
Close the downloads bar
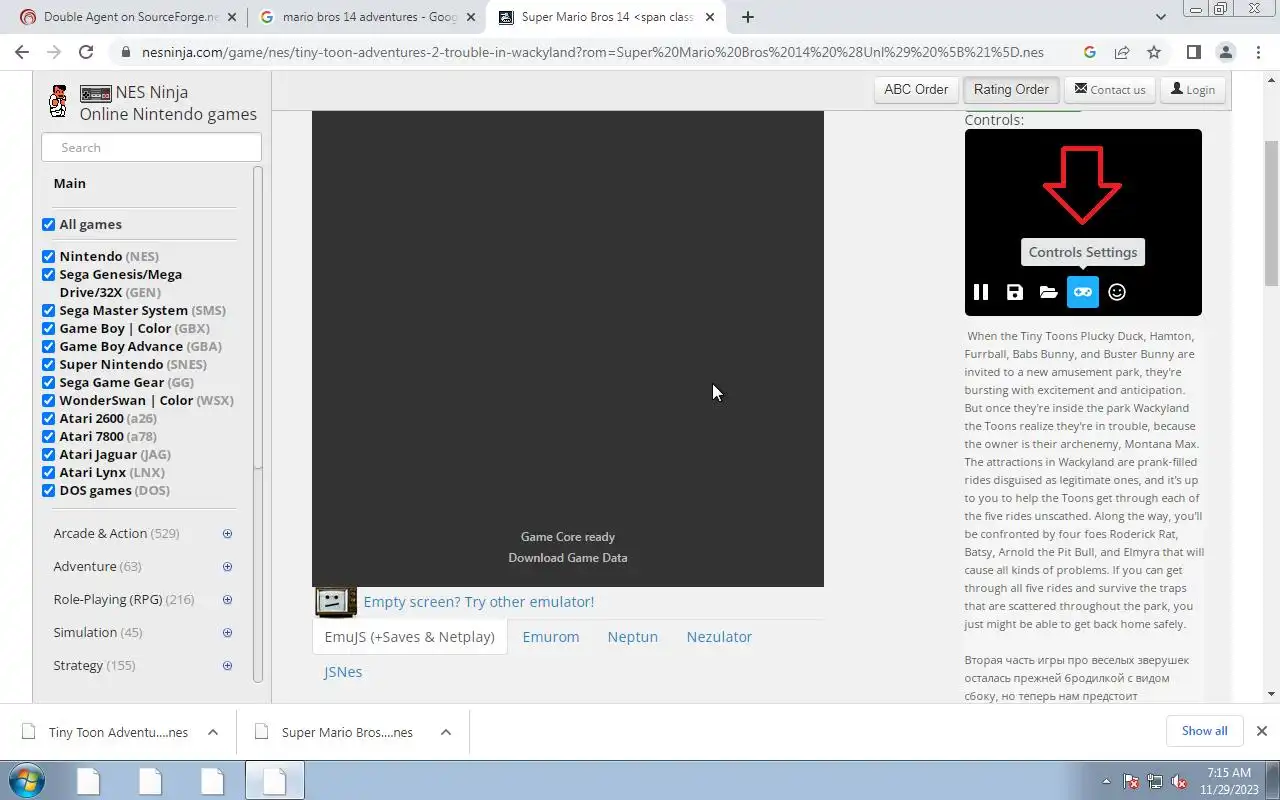click(1261, 731)
